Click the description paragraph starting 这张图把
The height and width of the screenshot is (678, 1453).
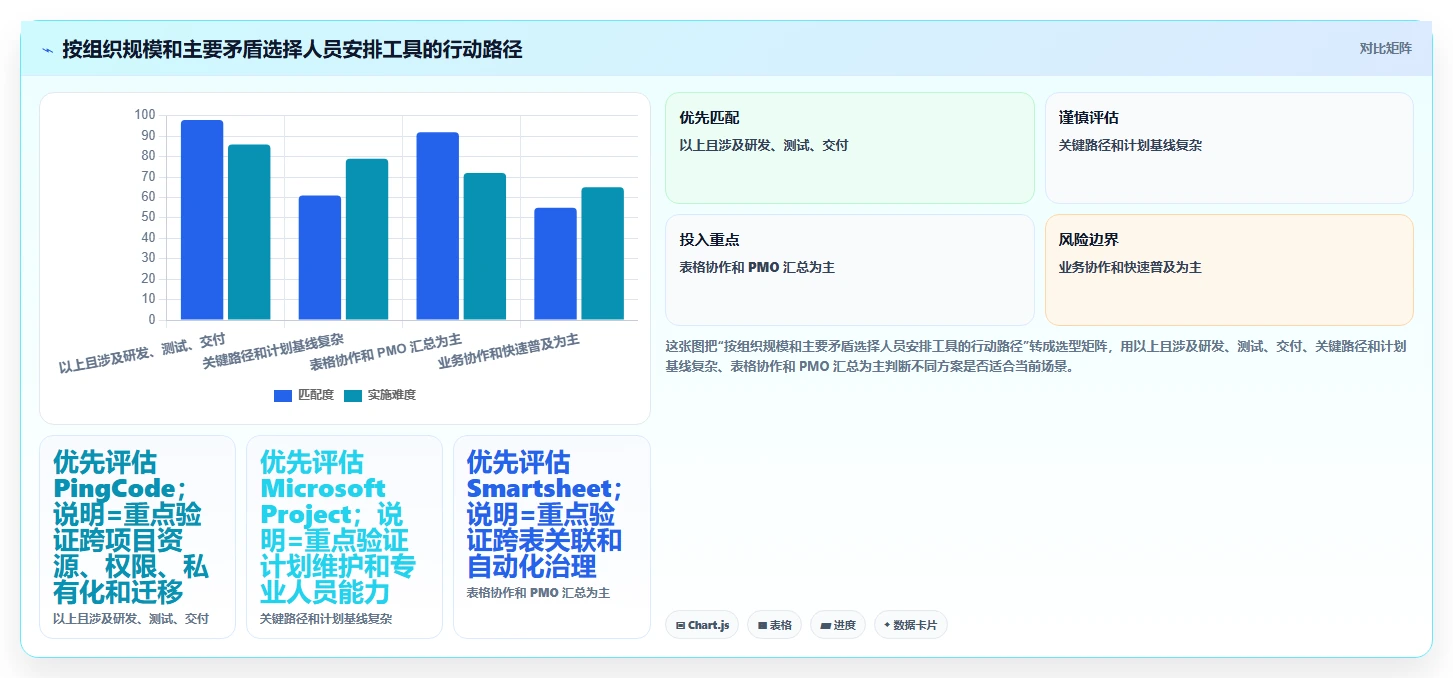[1037, 356]
